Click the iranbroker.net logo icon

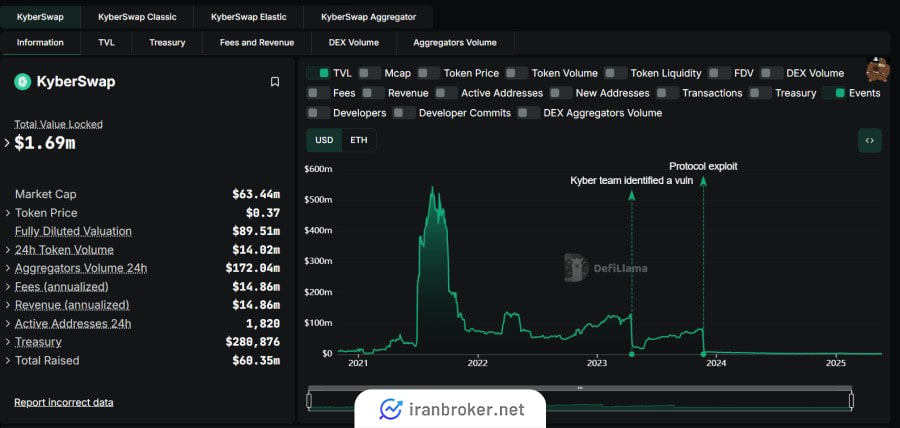[x=391, y=409]
